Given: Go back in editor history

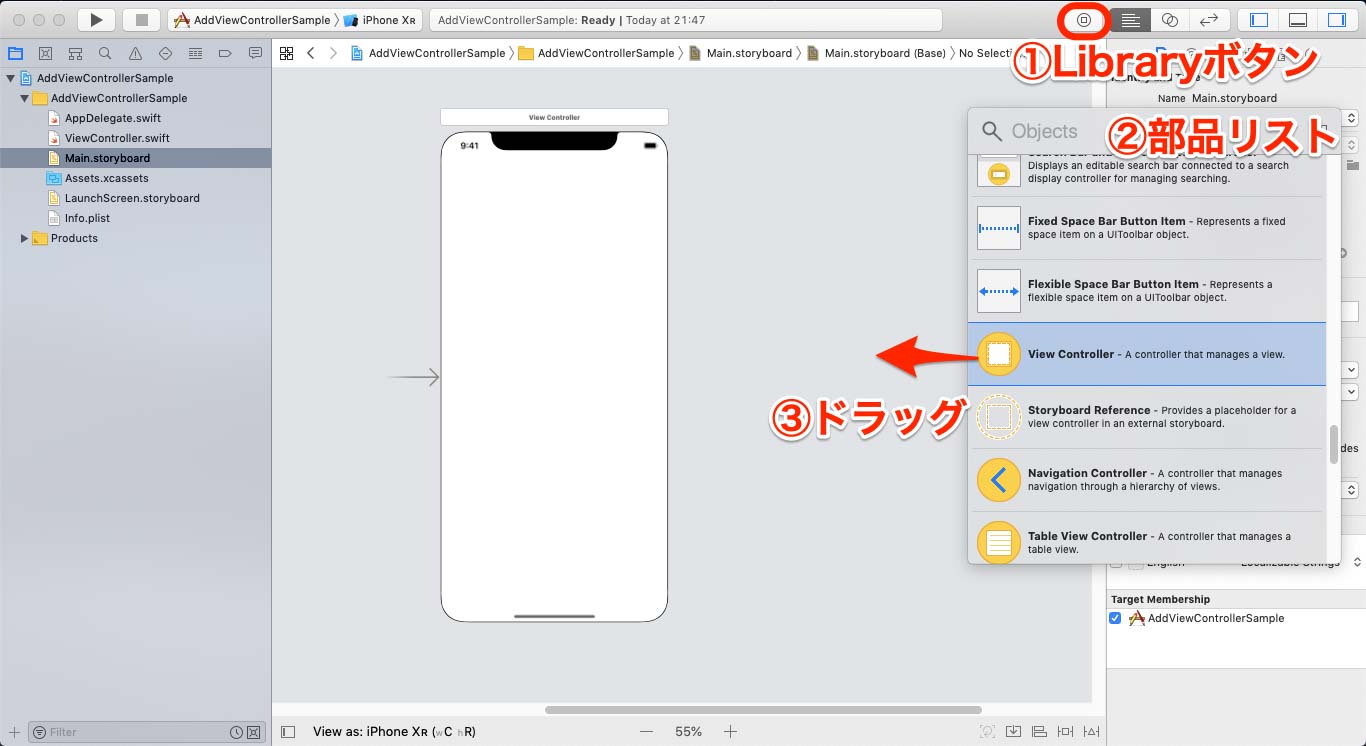Looking at the screenshot, I should point(311,53).
